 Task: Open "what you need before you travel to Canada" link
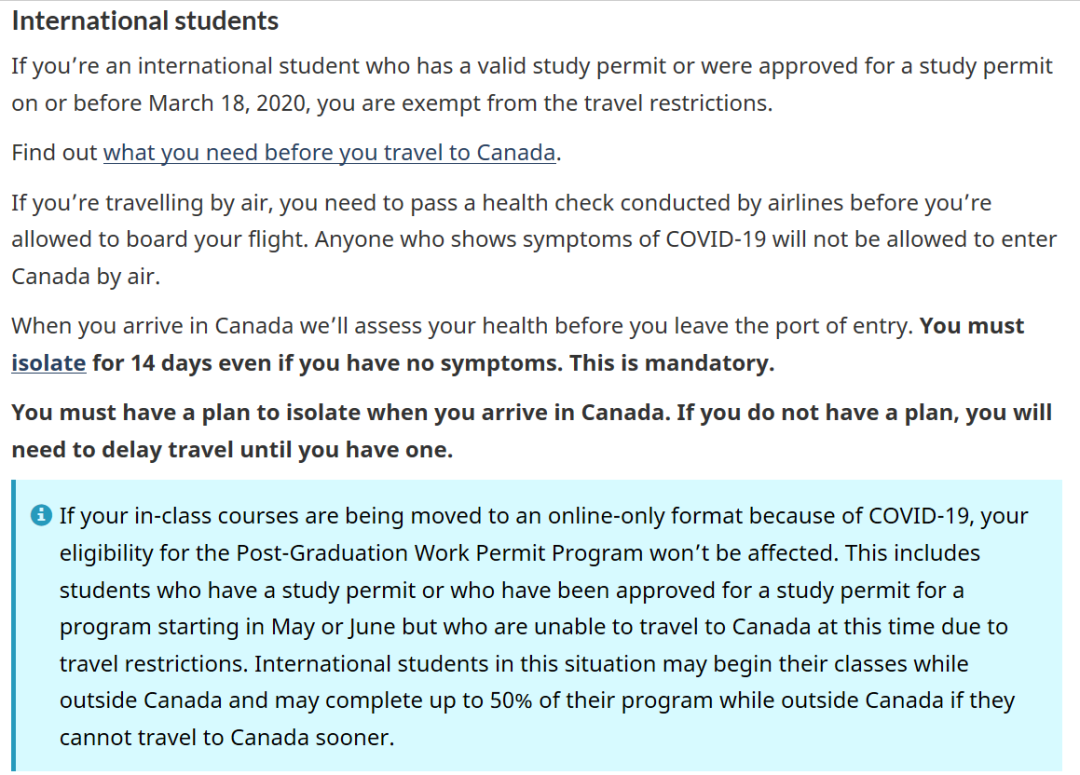click(x=329, y=153)
